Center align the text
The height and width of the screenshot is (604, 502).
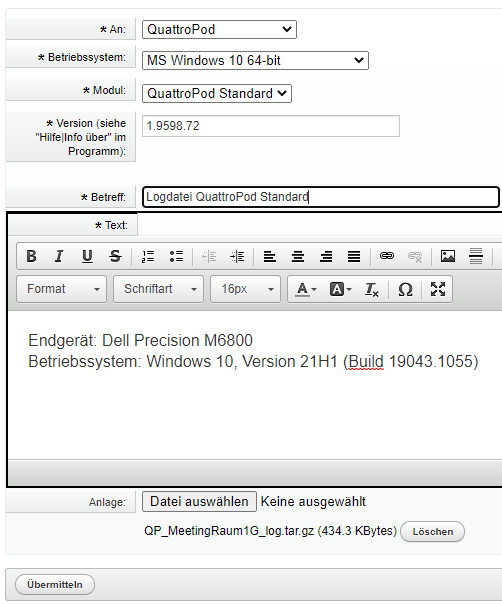point(297,256)
